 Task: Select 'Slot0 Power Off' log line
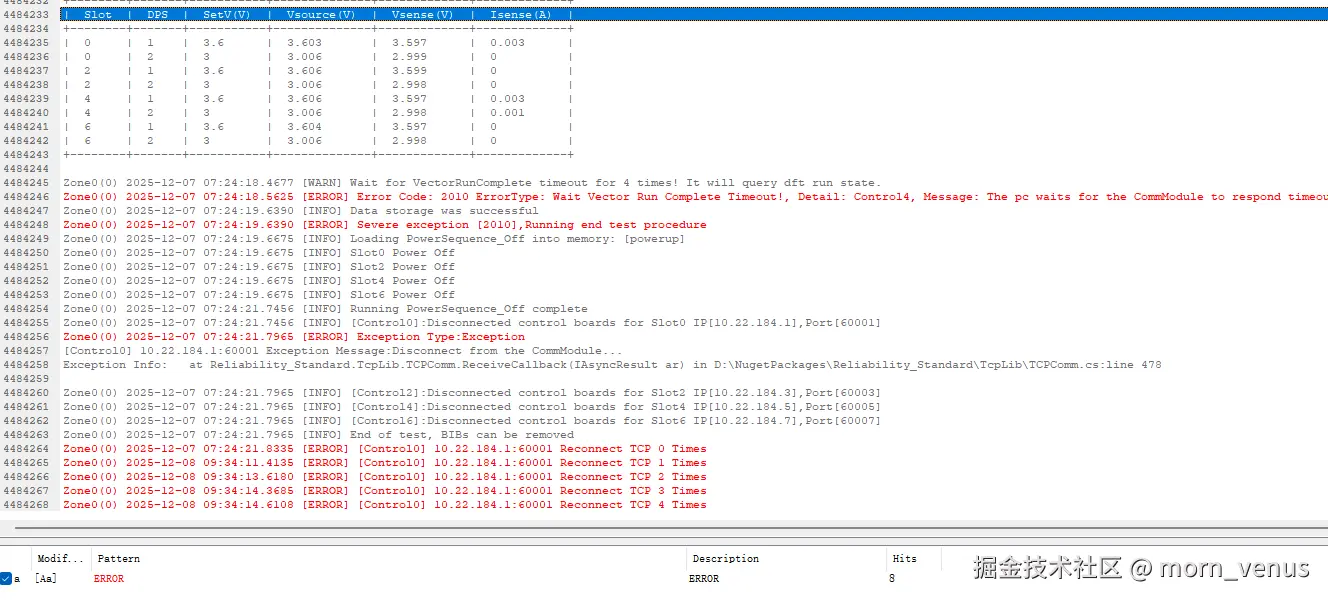(x=259, y=253)
